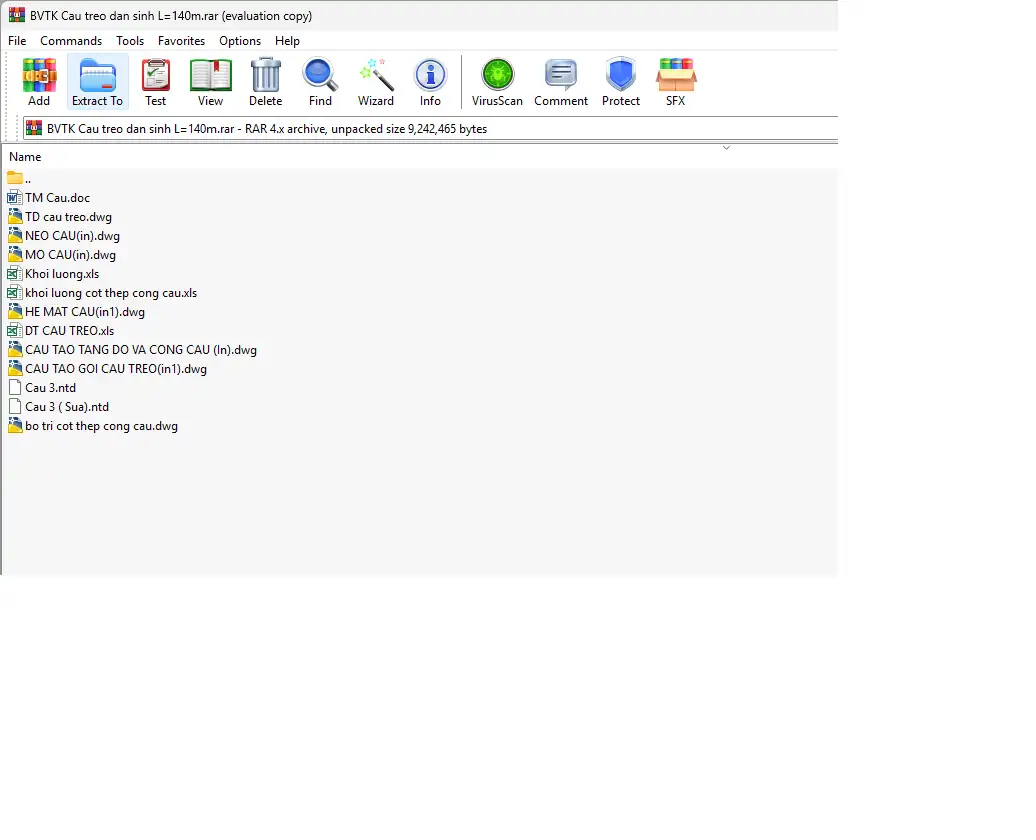This screenshot has height=840, width=1036.
Task: Click the Protect shield icon
Action: click(620, 81)
